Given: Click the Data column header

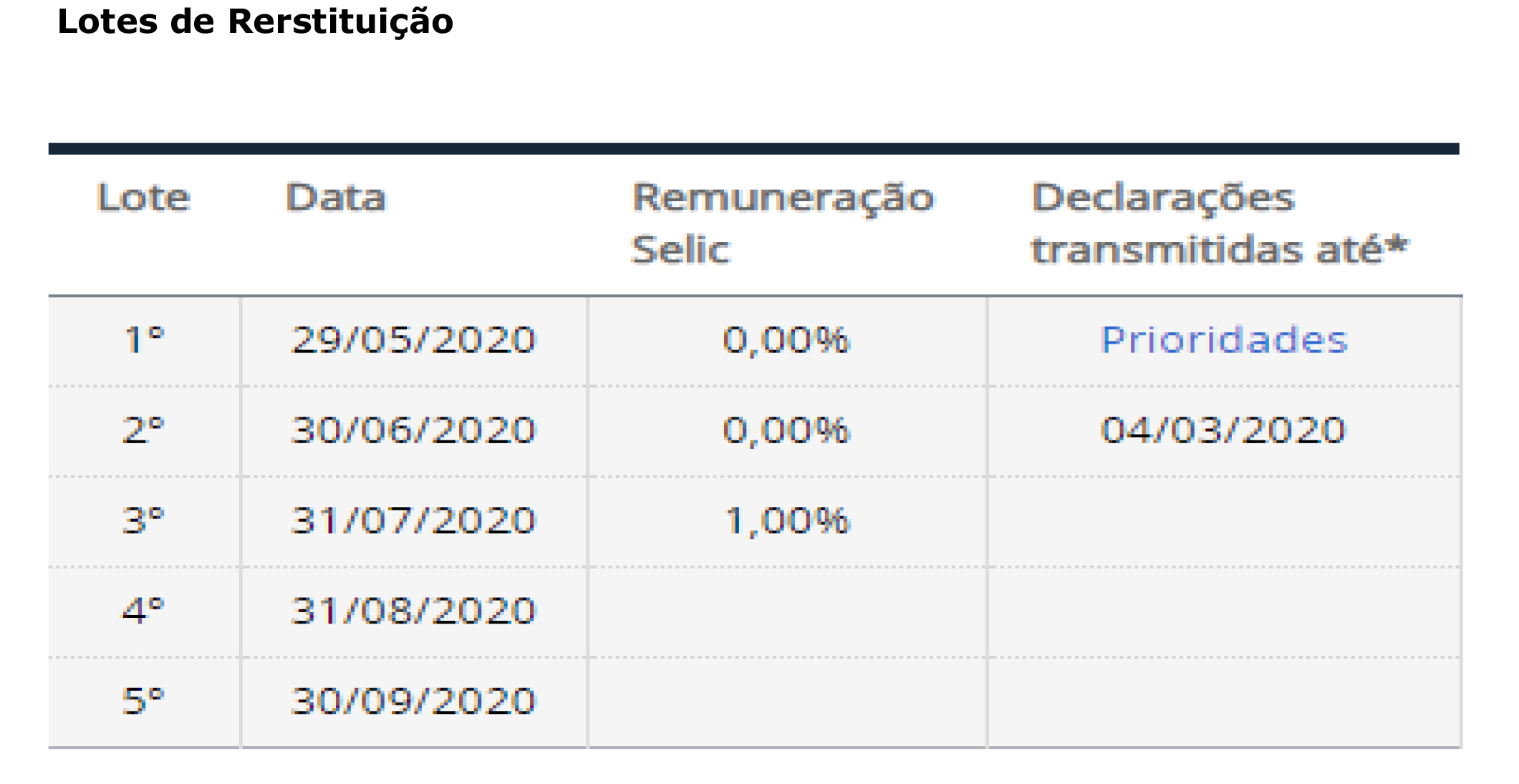Looking at the screenshot, I should point(336,198).
